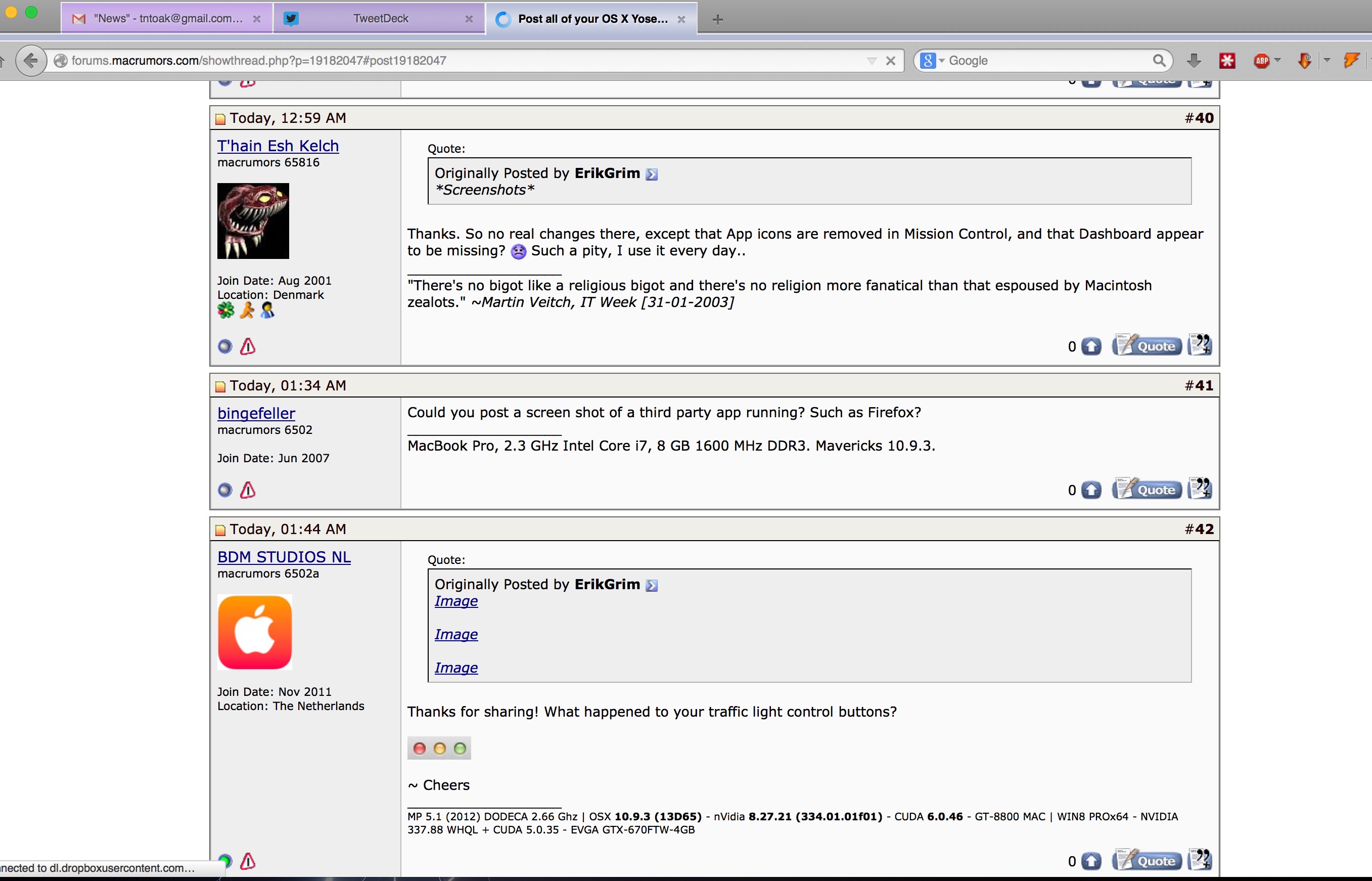Close the TweetDeck tab
Screen dimensions: 1372x881
click(x=469, y=19)
